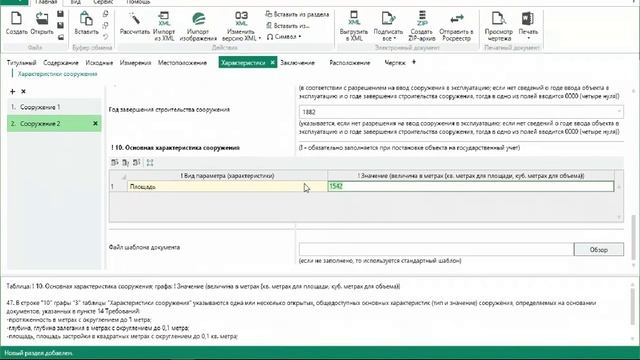Select Сооружение 1 in list

pyautogui.click(x=54, y=107)
